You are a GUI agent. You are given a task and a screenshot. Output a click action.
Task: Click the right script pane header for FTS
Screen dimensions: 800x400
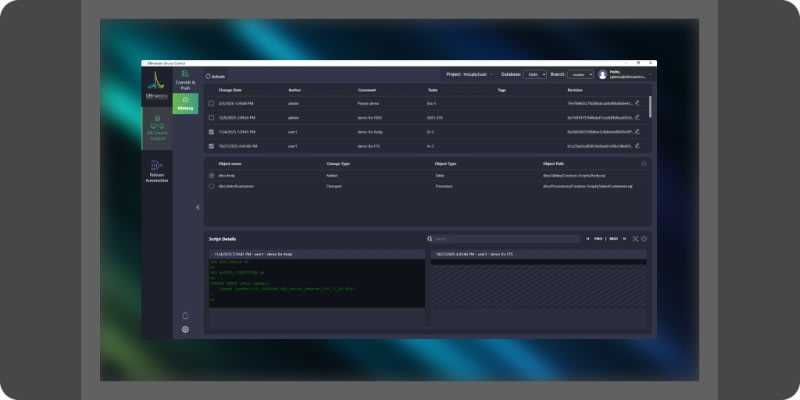click(x=538, y=254)
